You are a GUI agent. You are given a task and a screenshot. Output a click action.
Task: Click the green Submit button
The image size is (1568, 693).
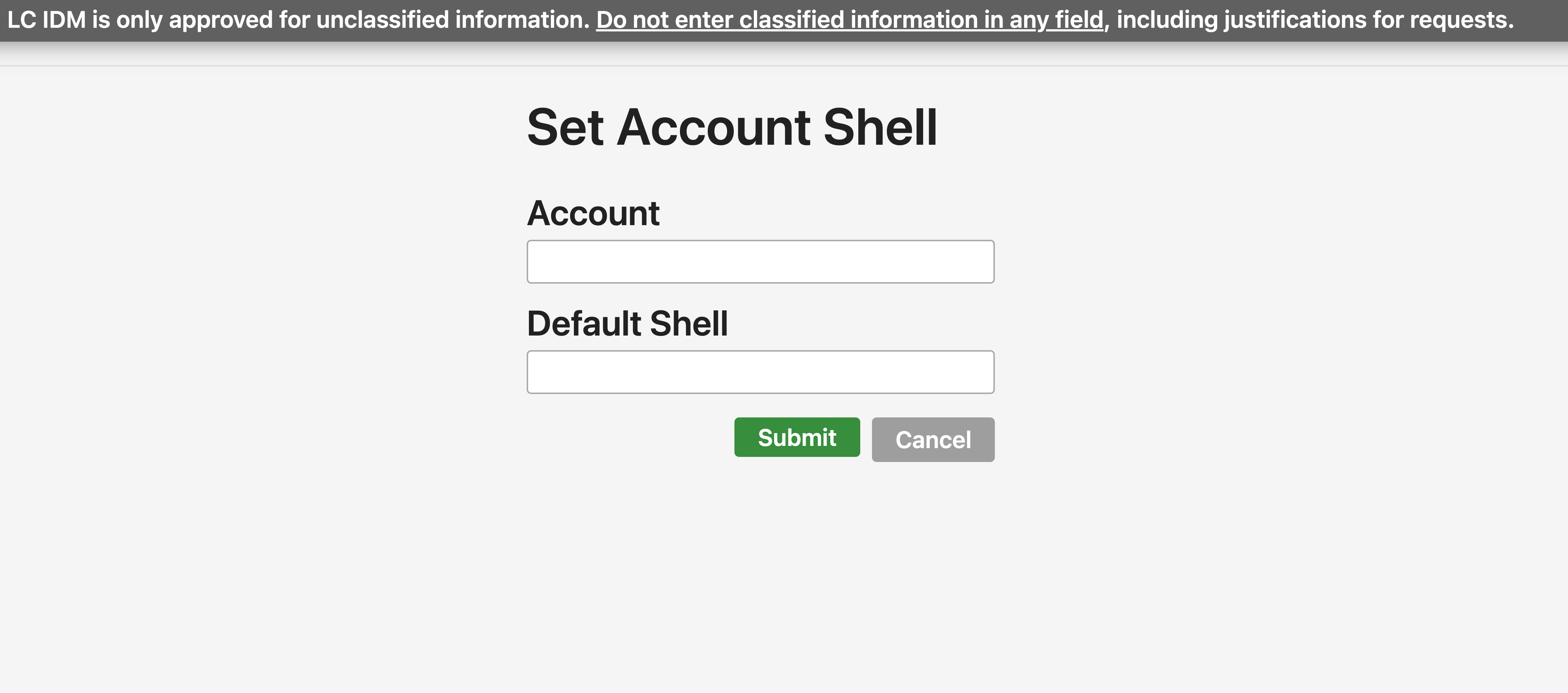point(797,437)
